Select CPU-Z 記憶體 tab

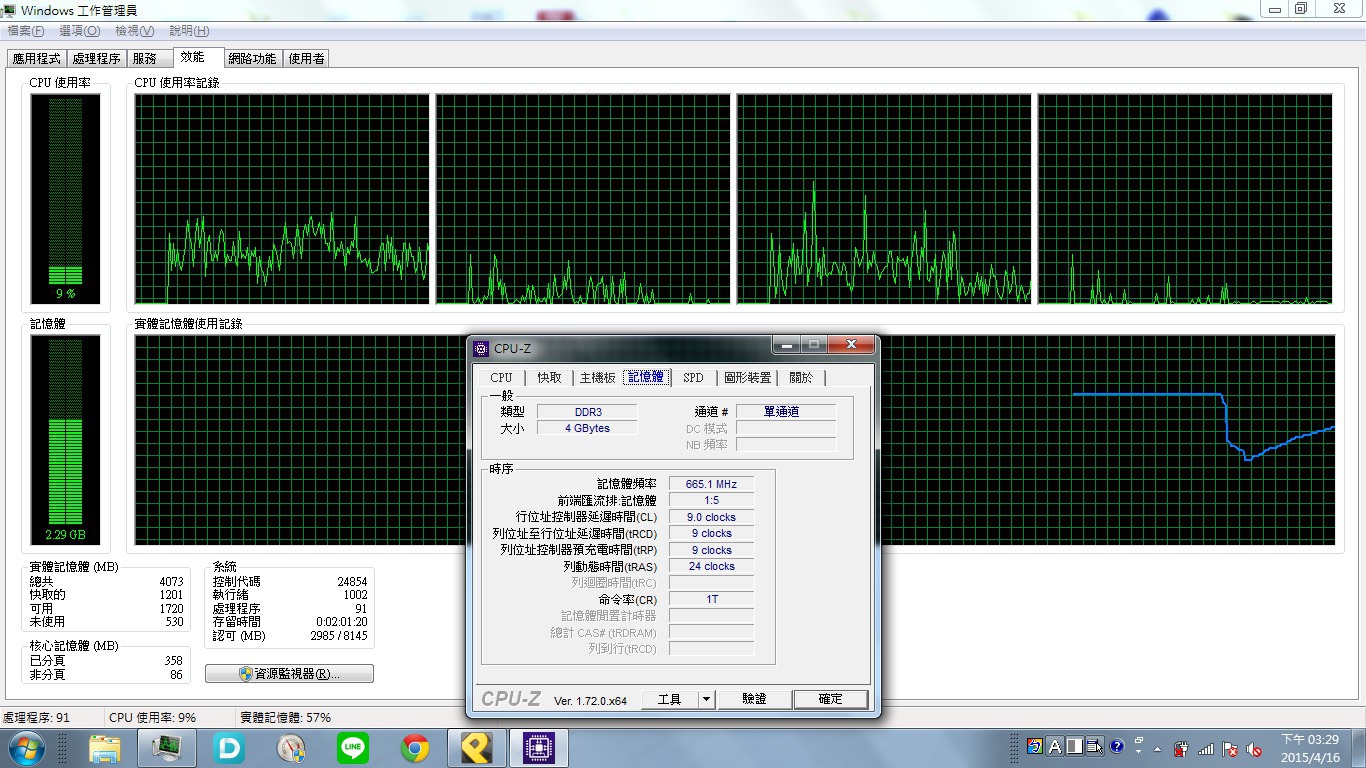tap(646, 377)
